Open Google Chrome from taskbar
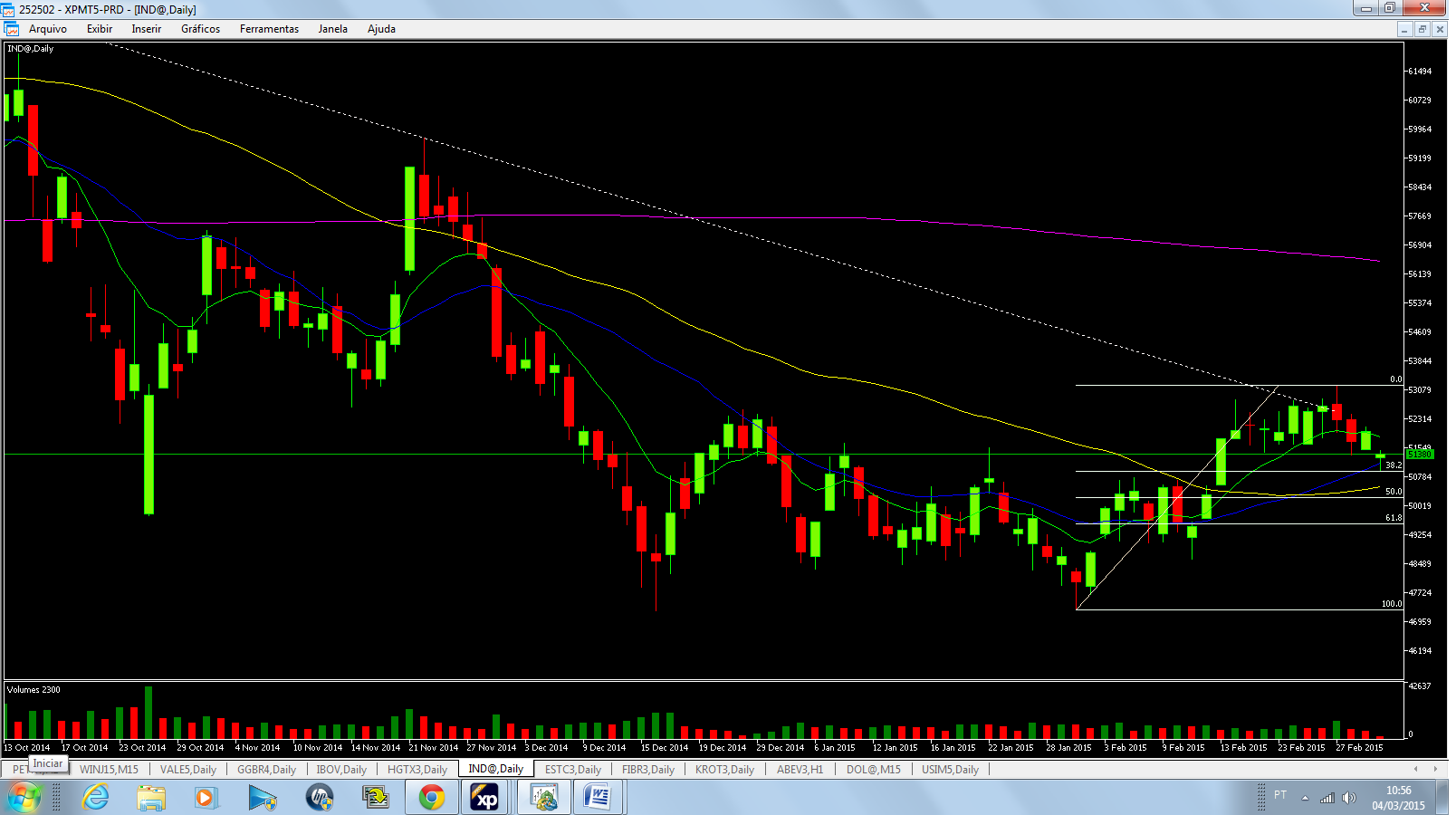 pyautogui.click(x=432, y=798)
